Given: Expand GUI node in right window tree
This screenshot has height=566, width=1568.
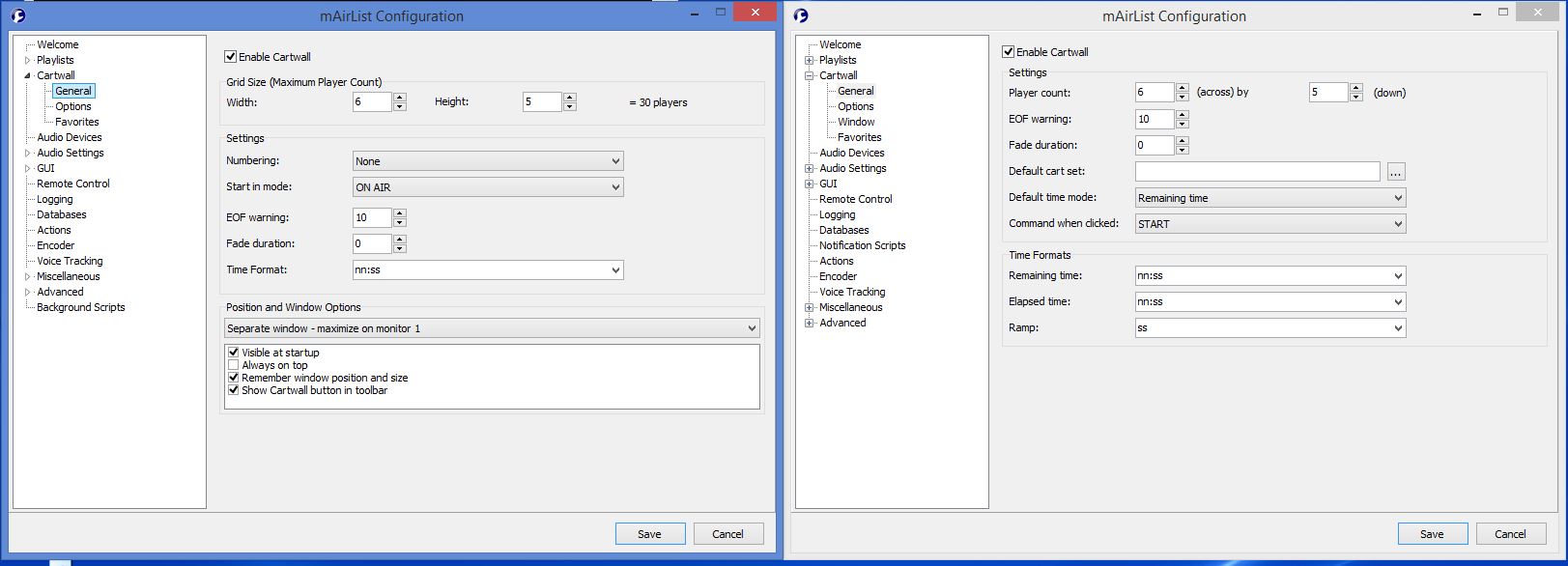Looking at the screenshot, I should [x=810, y=184].
